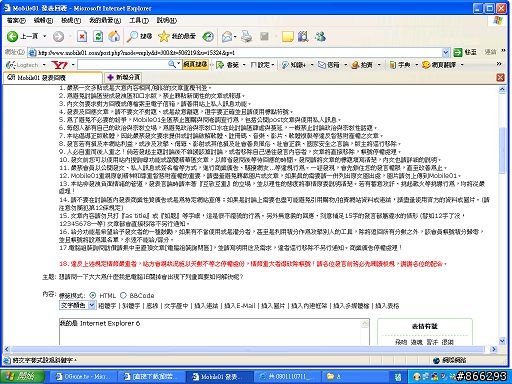
Task: Expand the Back button history dropdown arrow
Action: click(44, 36)
